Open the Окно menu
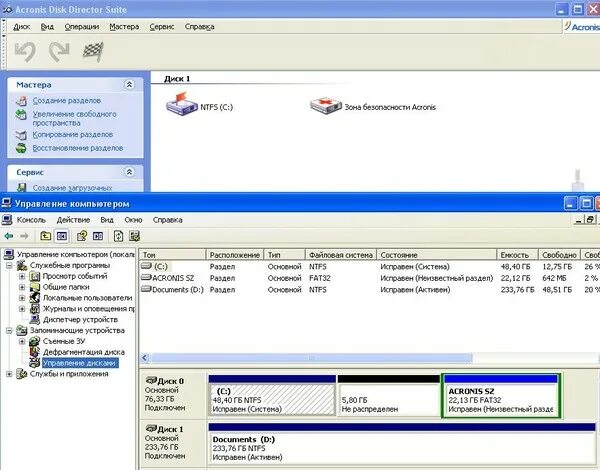The height and width of the screenshot is (470, 600). coord(133,220)
